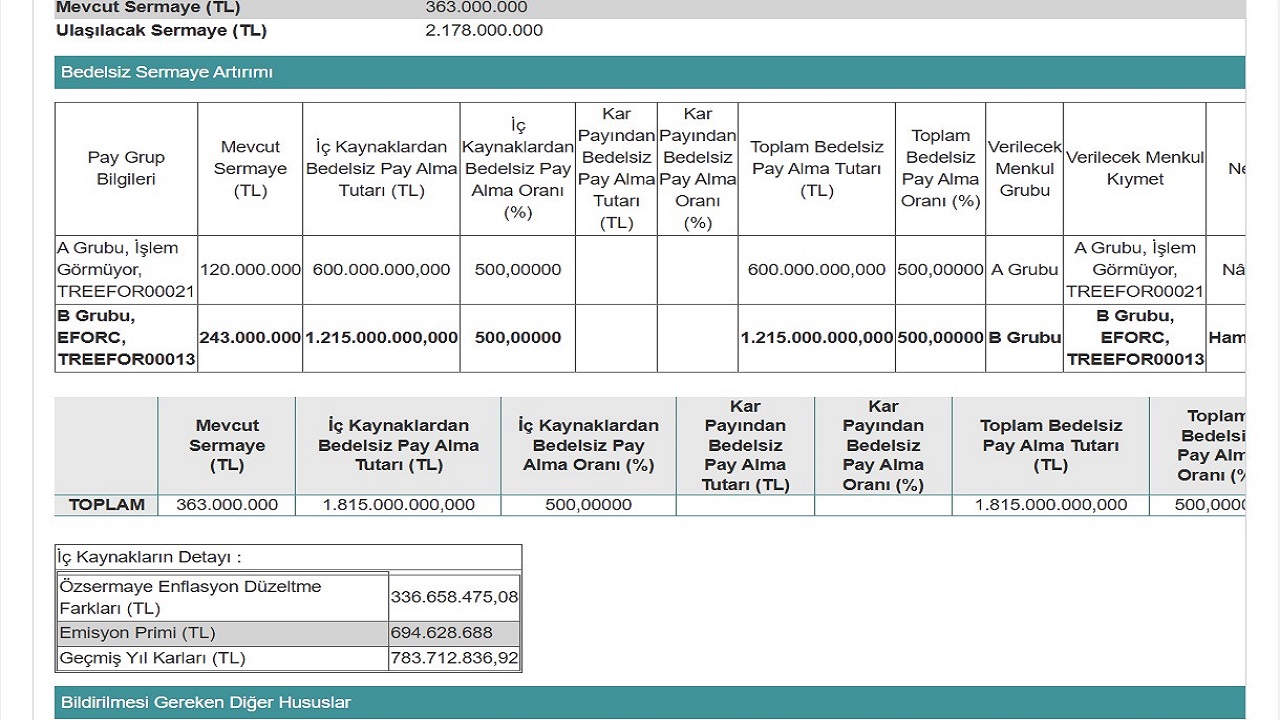This screenshot has height=720, width=1280.
Task: Select the 783.712.836,92 amount cell
Action: click(455, 658)
